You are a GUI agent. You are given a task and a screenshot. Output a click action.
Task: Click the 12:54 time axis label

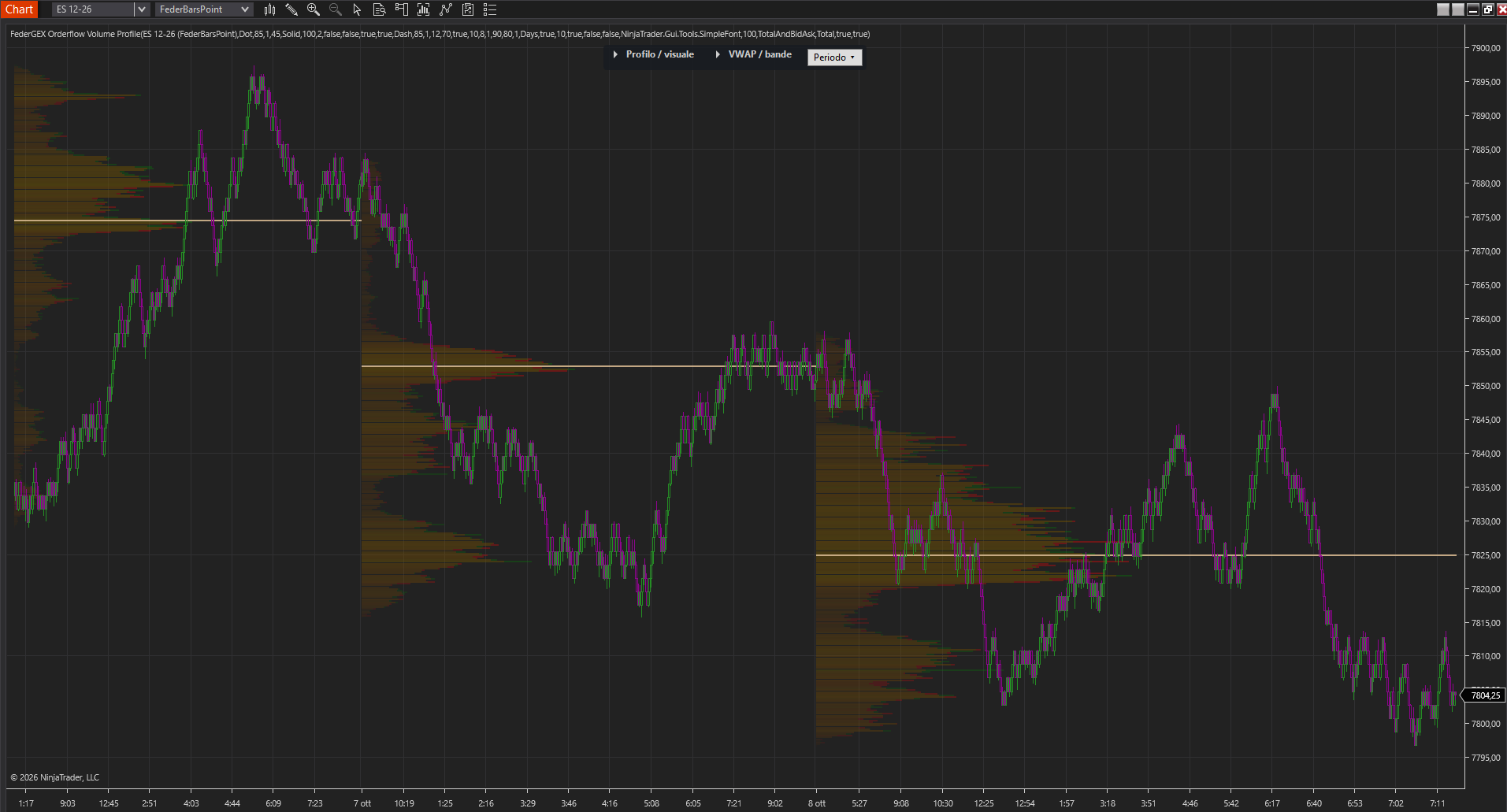coord(1025,803)
